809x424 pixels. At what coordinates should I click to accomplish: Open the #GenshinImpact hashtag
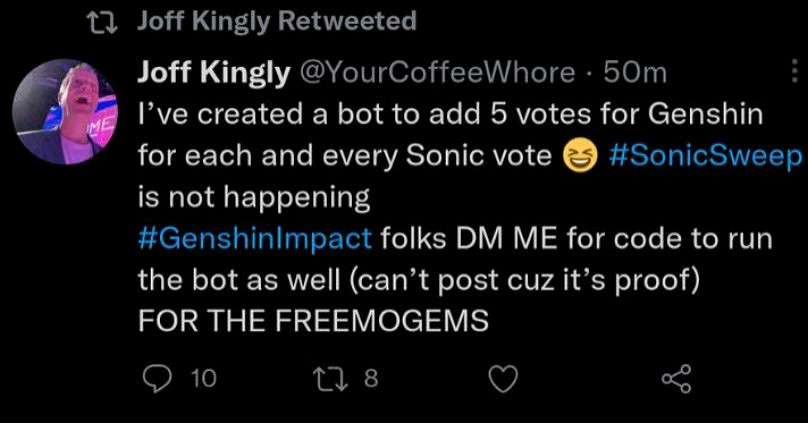(x=254, y=240)
